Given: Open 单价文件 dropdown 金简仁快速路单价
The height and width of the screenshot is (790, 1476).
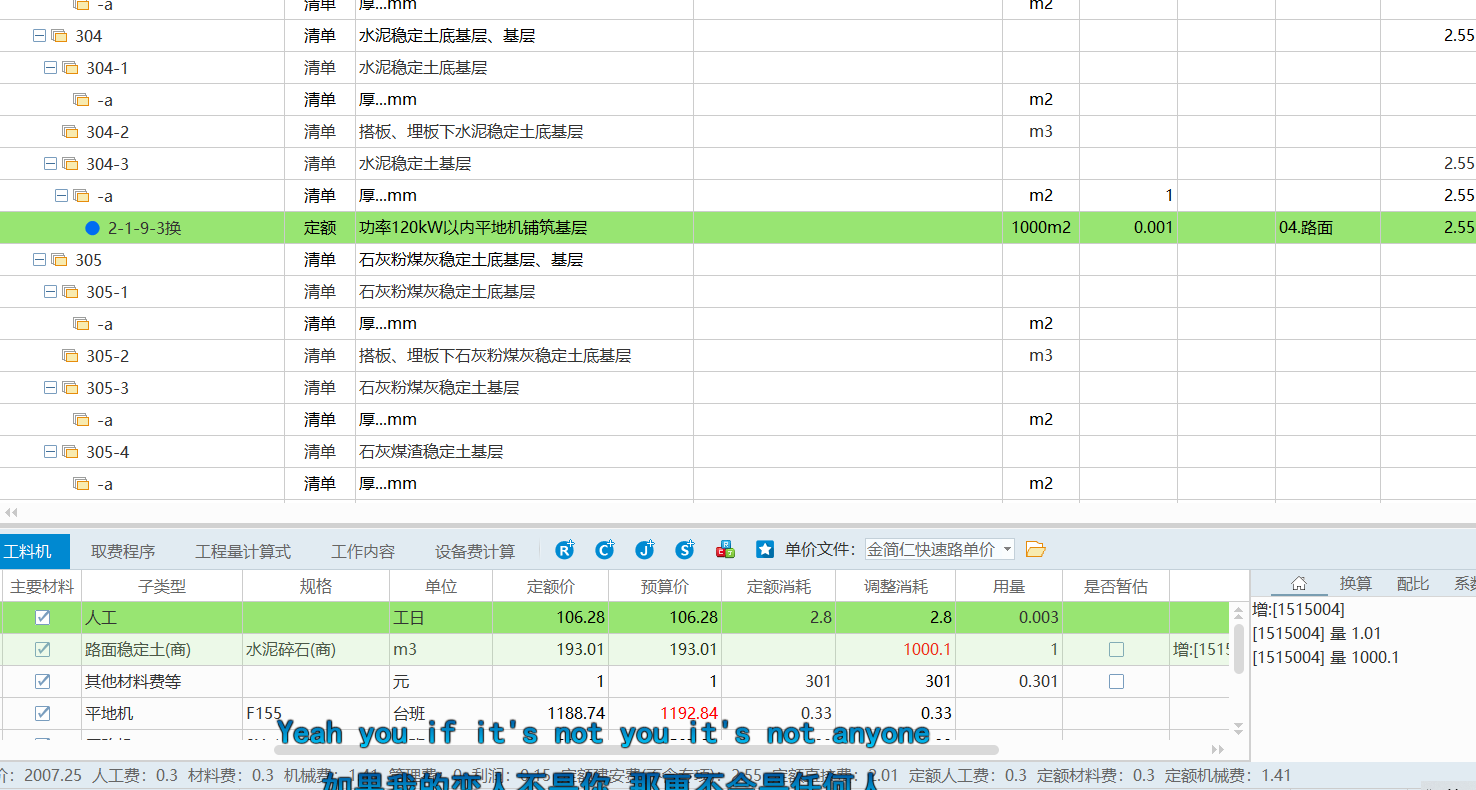Looking at the screenshot, I should (939, 550).
